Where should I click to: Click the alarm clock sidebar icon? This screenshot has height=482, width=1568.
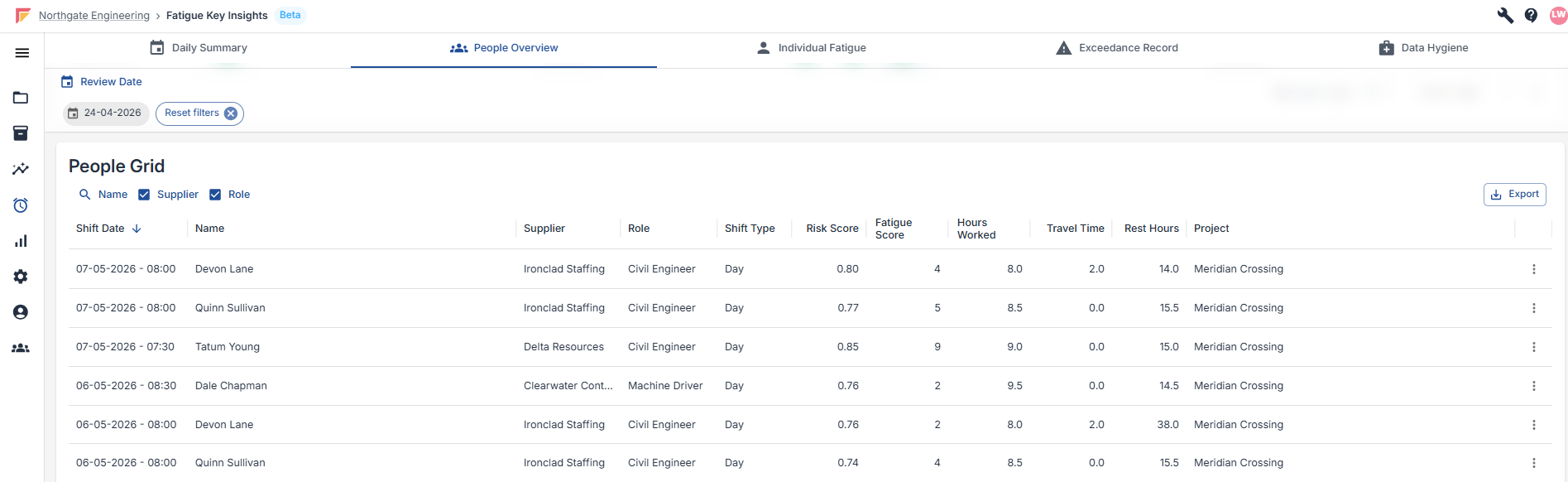tap(21, 205)
